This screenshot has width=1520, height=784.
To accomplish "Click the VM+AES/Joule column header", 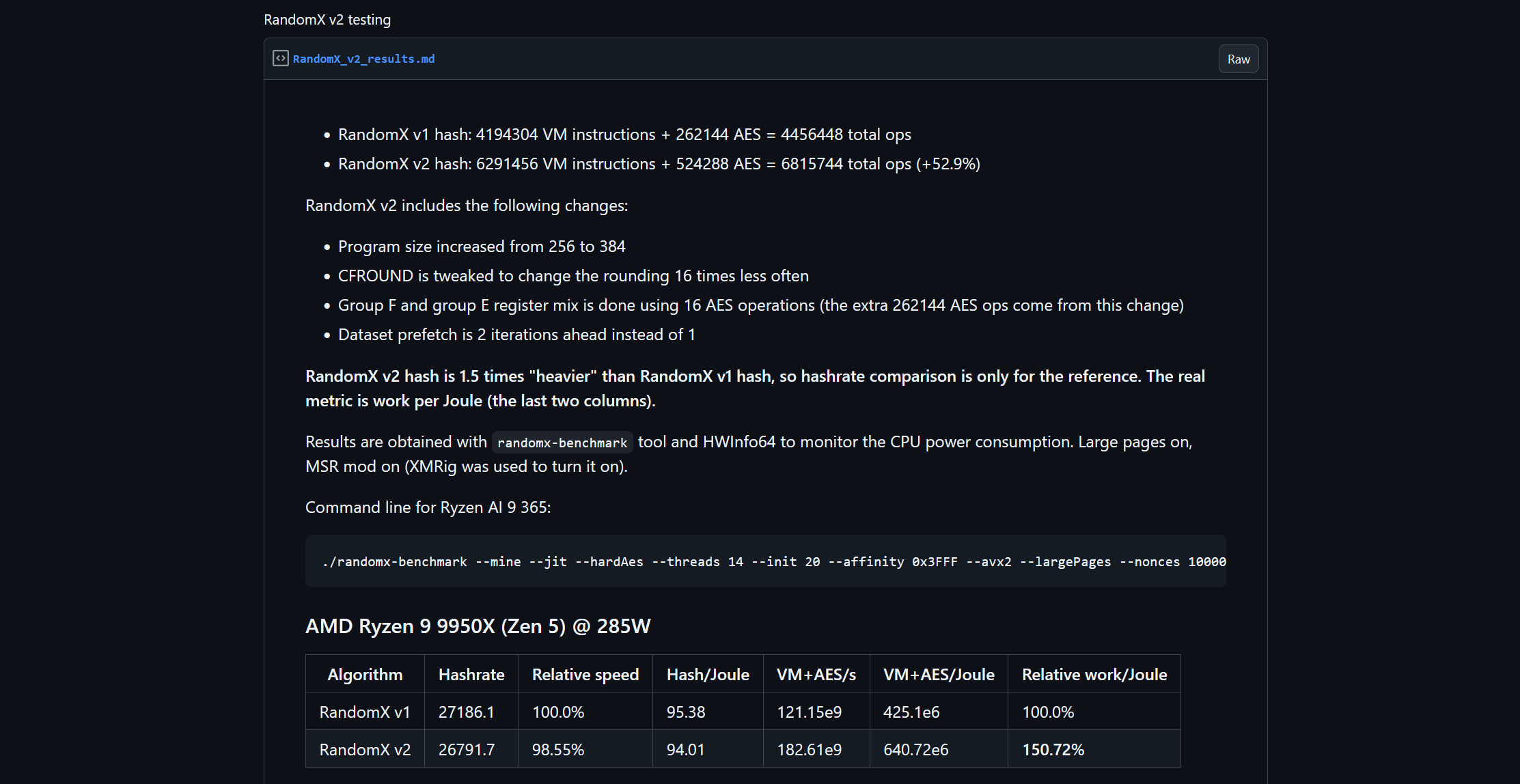I will coord(938,675).
